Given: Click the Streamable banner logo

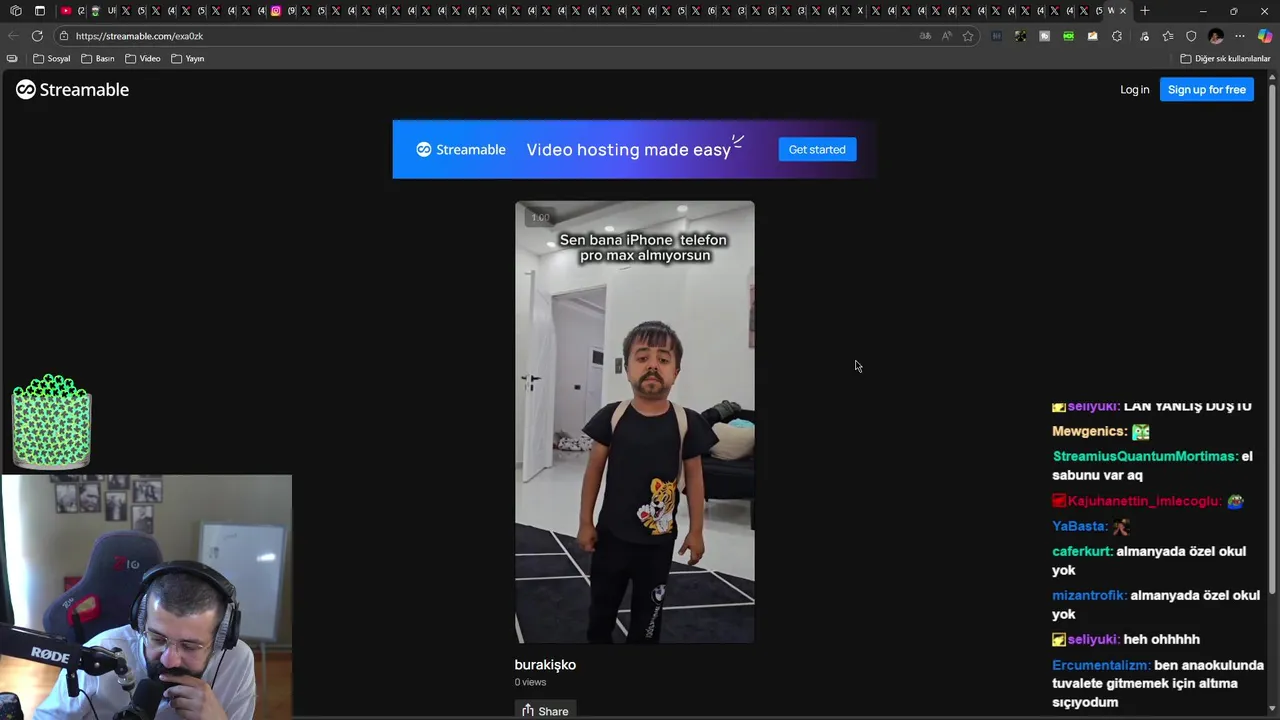Looking at the screenshot, I should tap(461, 150).
